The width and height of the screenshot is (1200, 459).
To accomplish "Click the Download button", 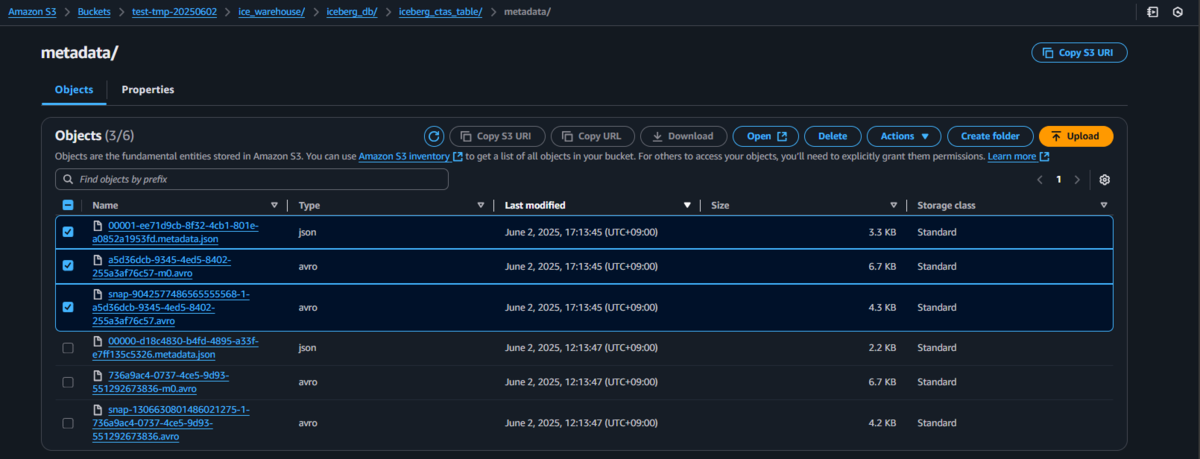I will coord(684,136).
